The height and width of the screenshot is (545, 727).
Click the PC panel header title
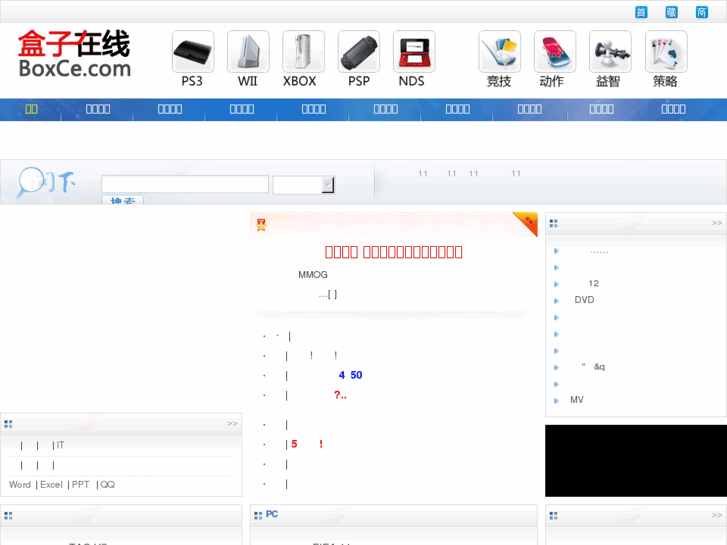272,514
